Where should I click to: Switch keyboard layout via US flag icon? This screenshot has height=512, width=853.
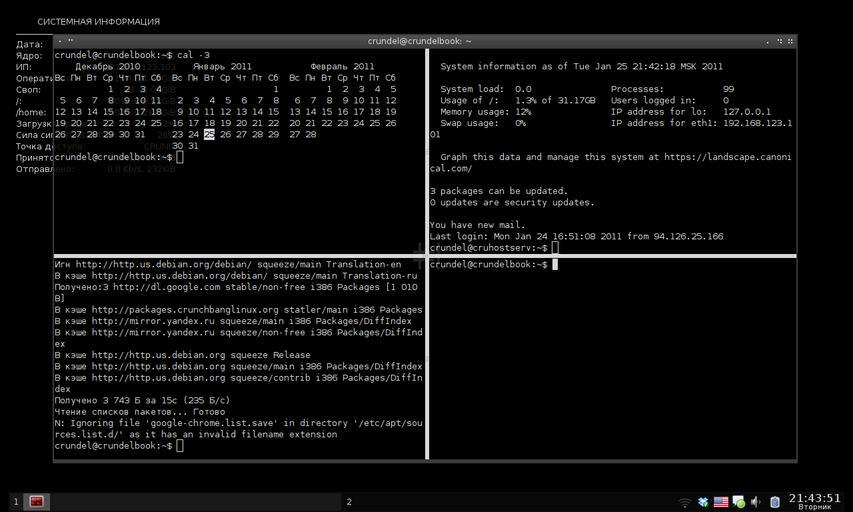pyautogui.click(x=720, y=502)
